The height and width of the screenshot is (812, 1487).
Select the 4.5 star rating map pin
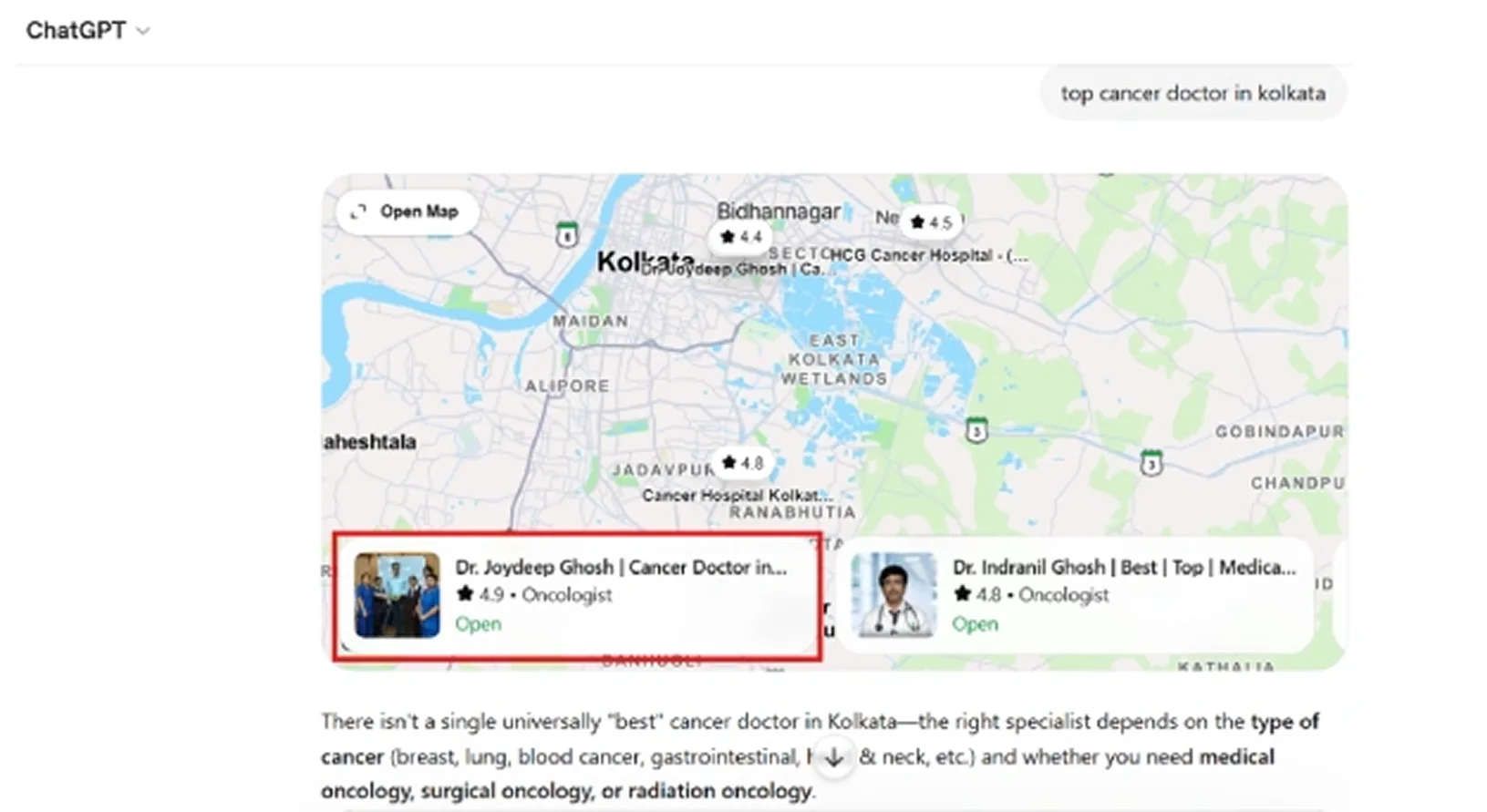931,221
